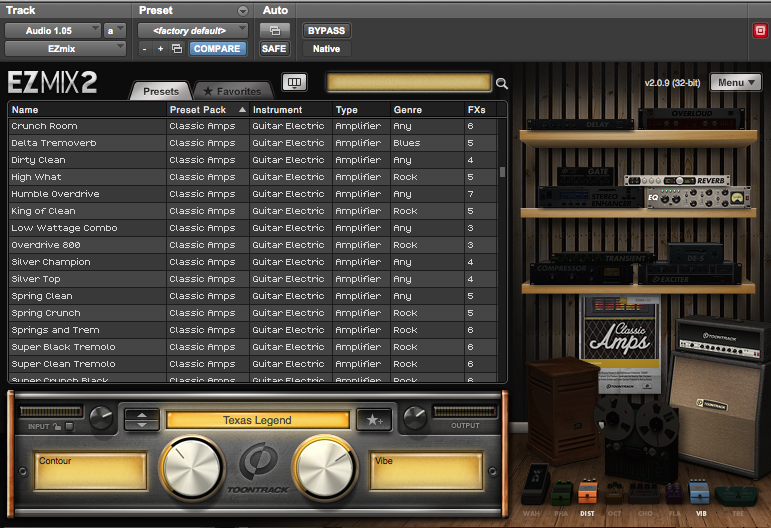Screen dimensions: 771x528
Task: Select the STEREO ENHANCER rack unit
Action: [x=591, y=197]
